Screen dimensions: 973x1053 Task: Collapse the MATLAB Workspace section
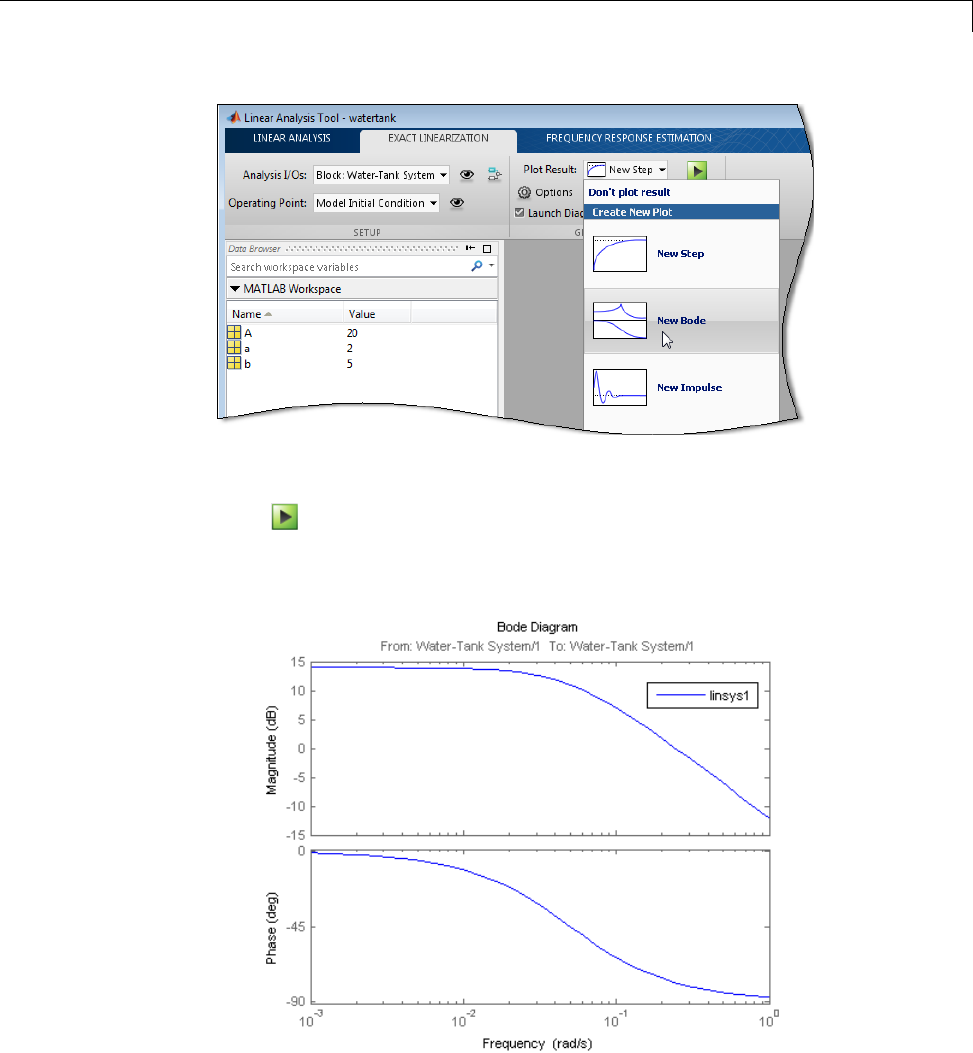click(x=235, y=289)
